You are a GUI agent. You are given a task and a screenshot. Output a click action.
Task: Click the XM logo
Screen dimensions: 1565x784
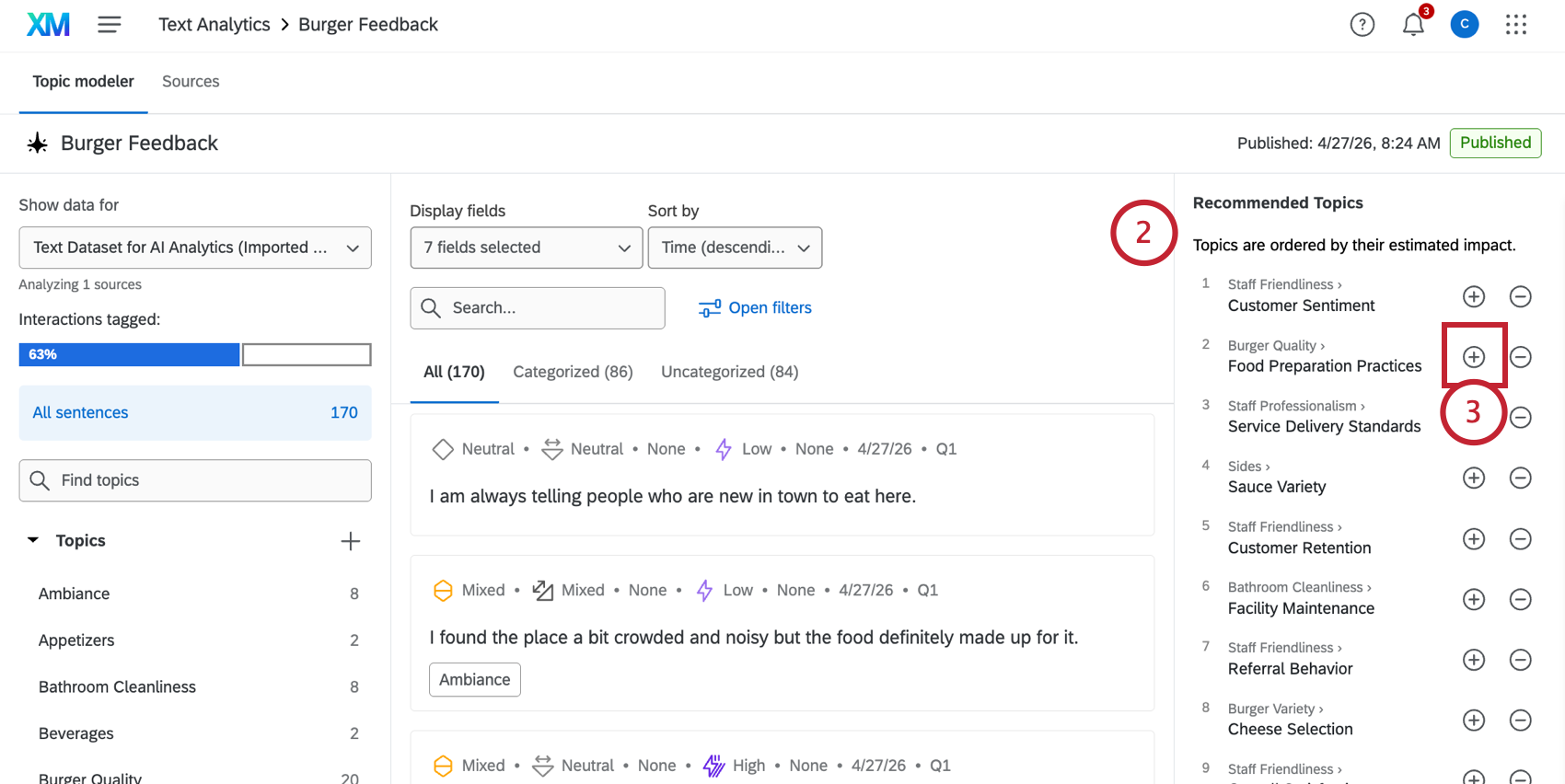[48, 25]
